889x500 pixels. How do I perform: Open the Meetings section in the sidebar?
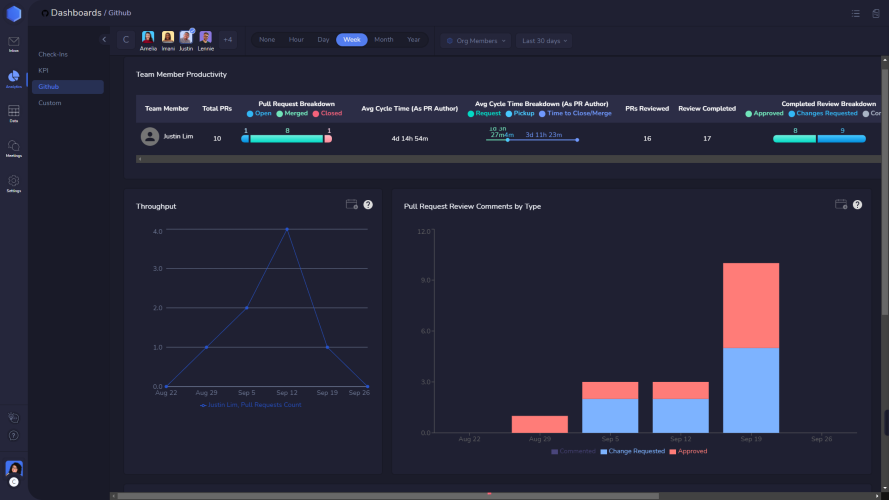(x=14, y=149)
